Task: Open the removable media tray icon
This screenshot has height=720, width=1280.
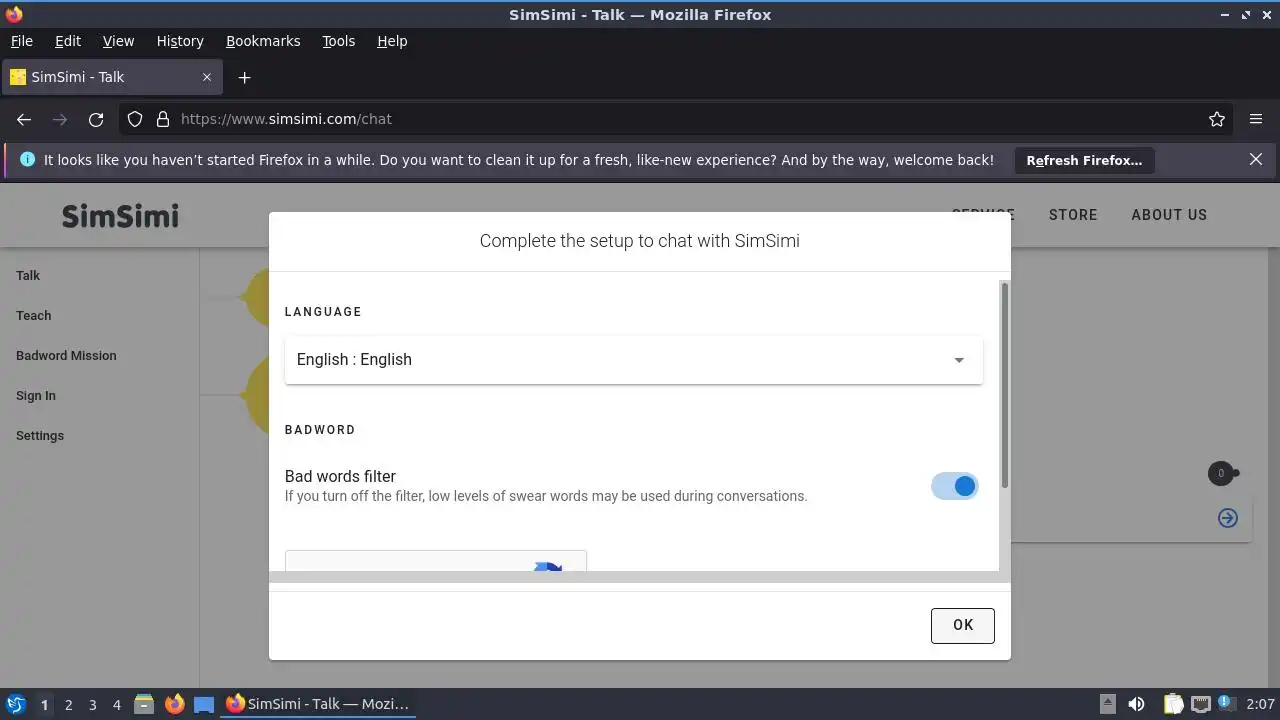Action: pyautogui.click(x=1107, y=704)
